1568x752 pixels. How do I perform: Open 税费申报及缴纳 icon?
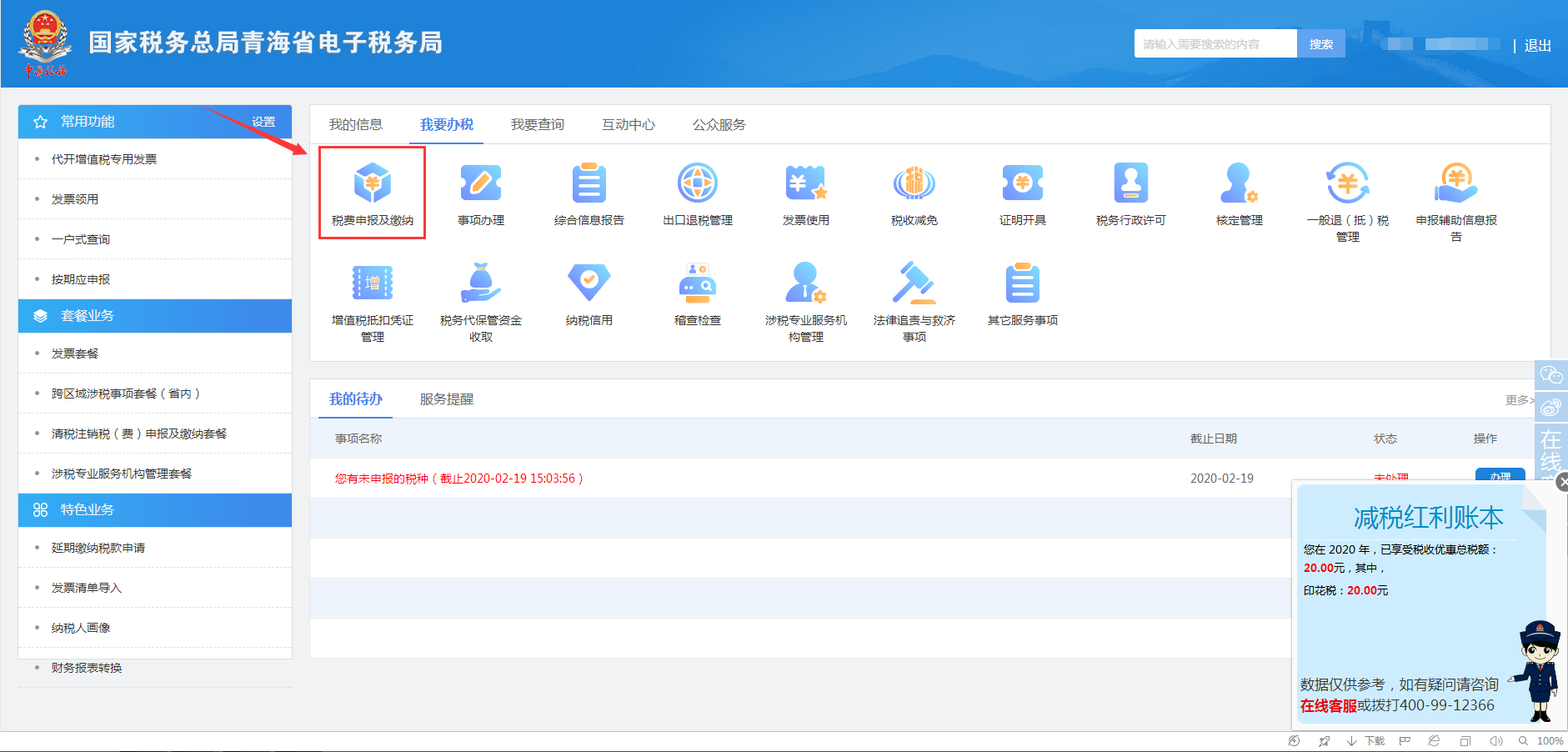pos(372,183)
